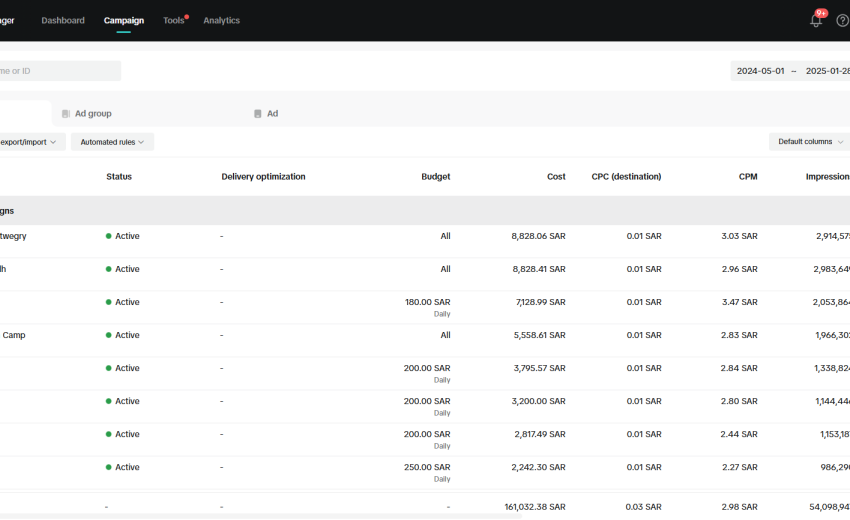Click the 250.00 SAR daily budget cell
This screenshot has height=520, width=850.
pos(427,467)
